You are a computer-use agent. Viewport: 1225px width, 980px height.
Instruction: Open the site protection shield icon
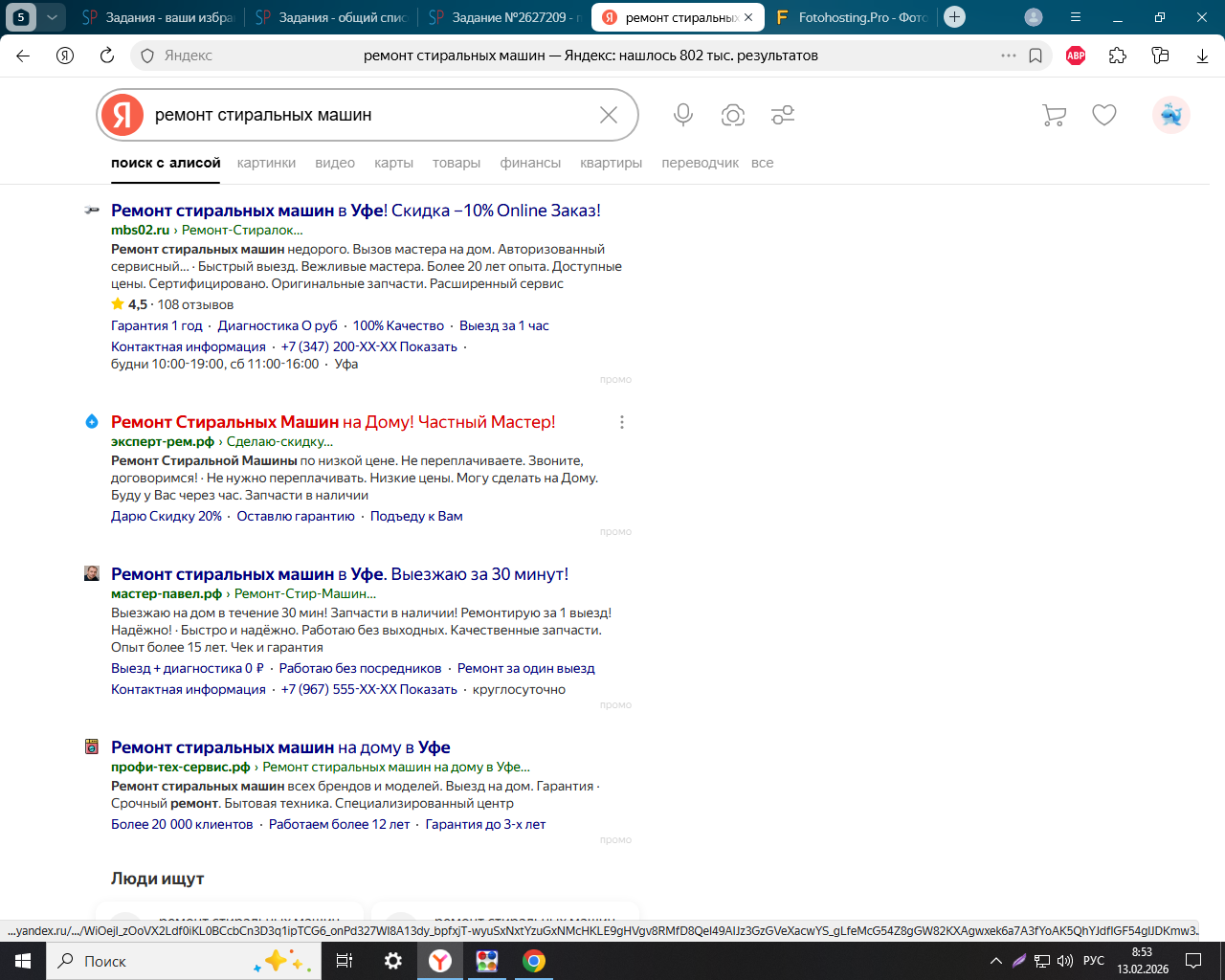[x=147, y=56]
